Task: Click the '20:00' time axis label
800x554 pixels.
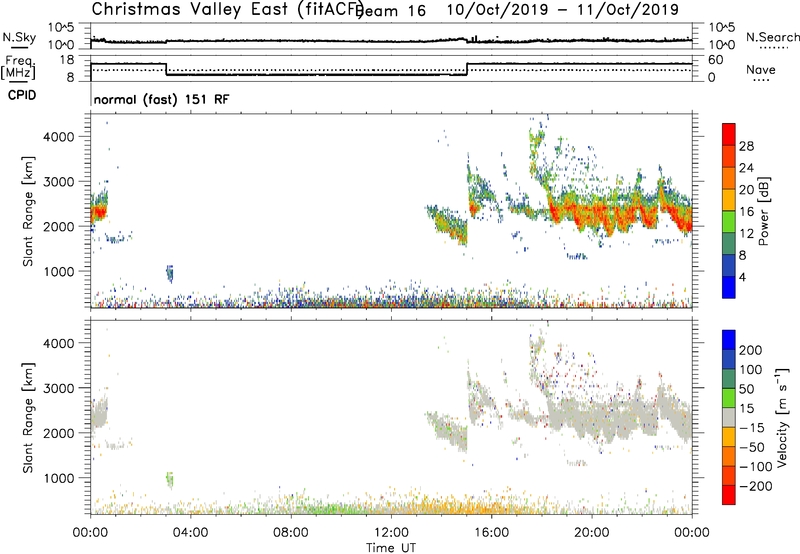Action: 592,533
